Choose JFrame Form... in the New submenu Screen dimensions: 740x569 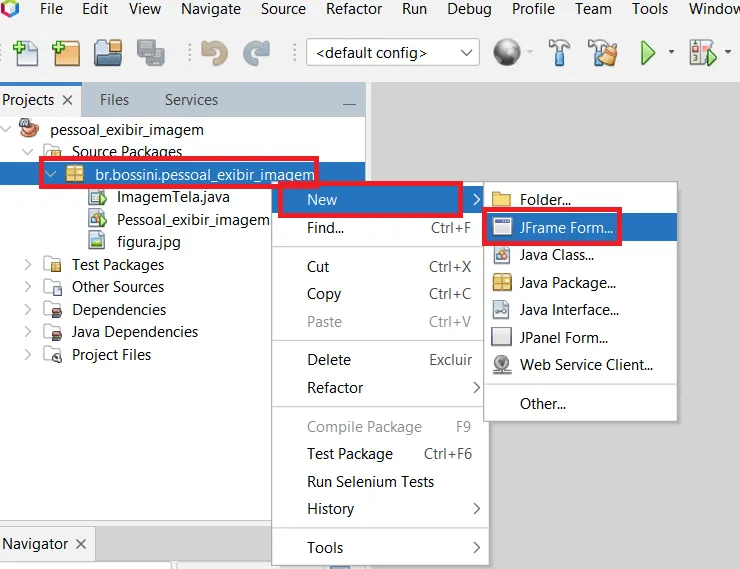580,227
